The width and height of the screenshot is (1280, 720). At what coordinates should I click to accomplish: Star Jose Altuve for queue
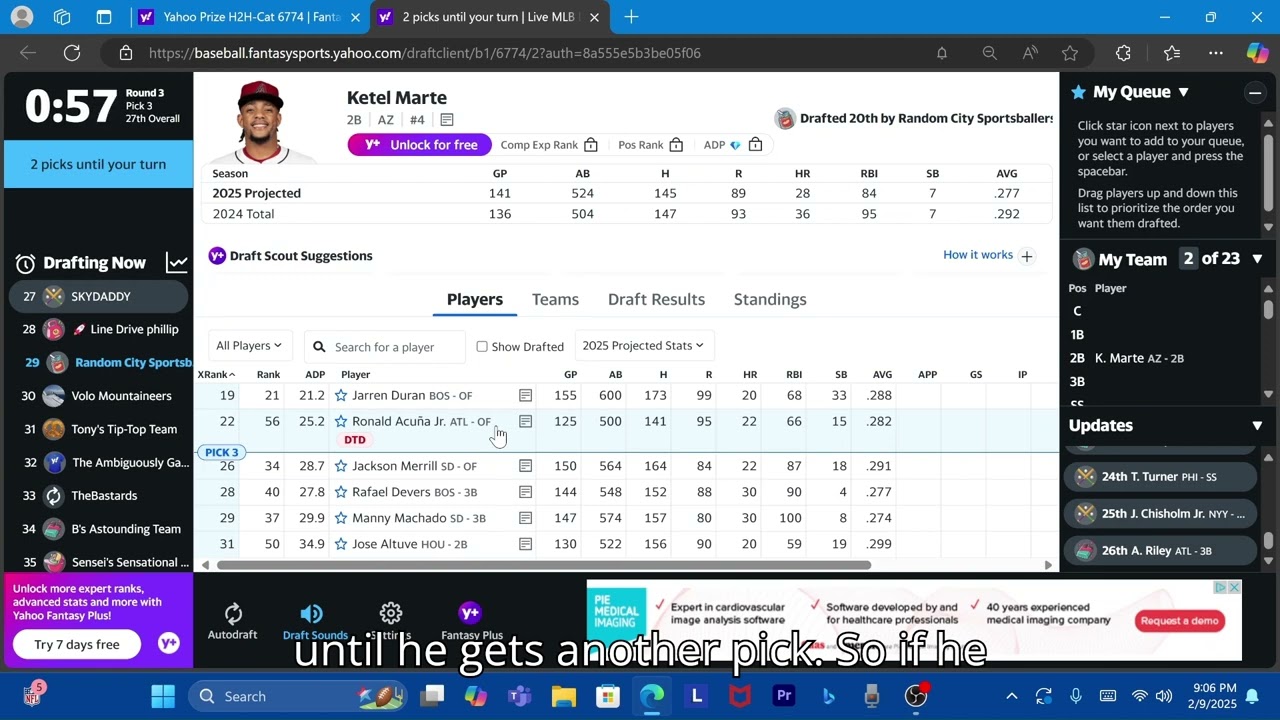pyautogui.click(x=341, y=544)
